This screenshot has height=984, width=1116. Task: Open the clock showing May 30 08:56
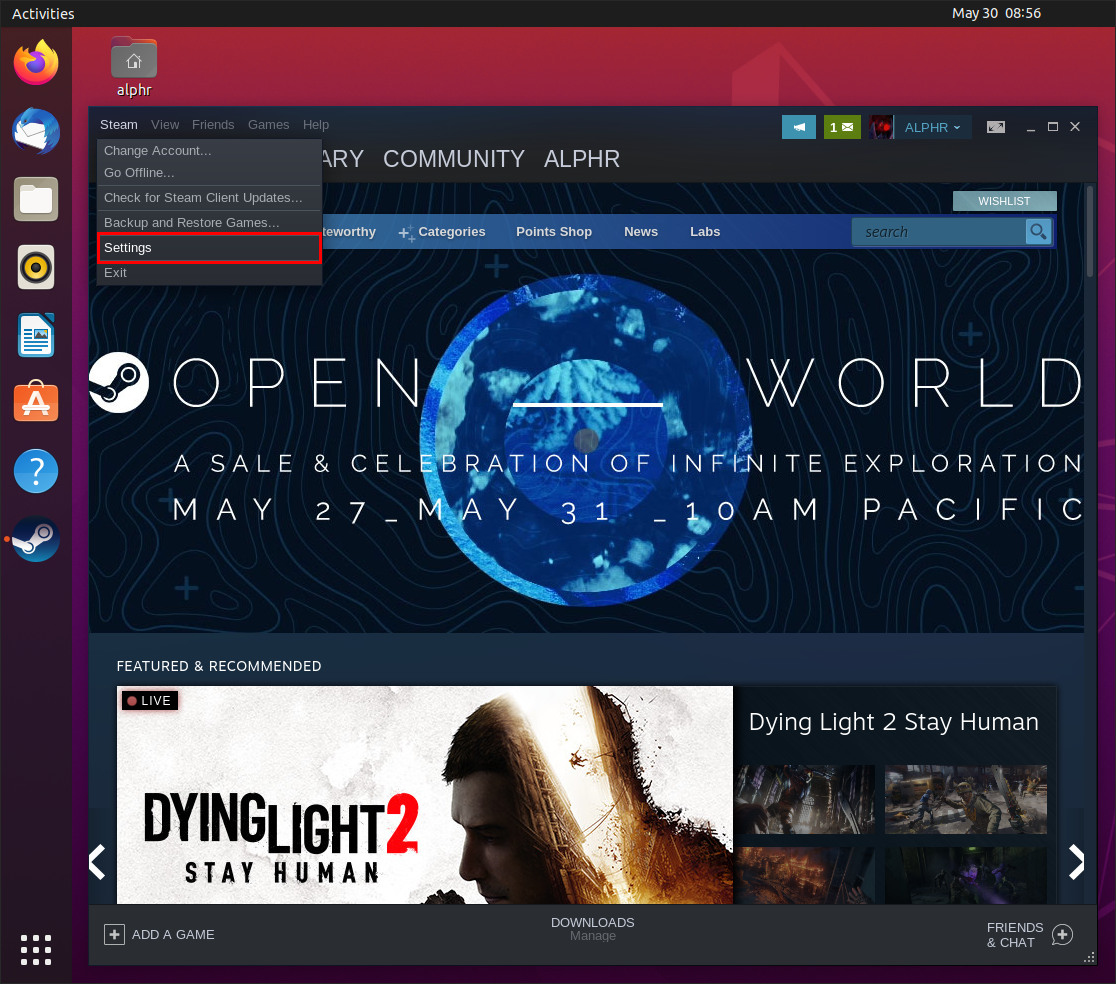996,14
